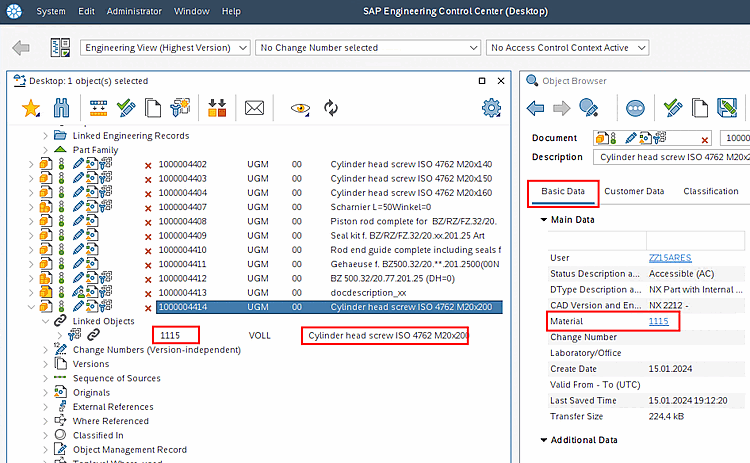This screenshot has width=750, height=463.
Task: Click the chain link icon next to 1115
Action: [93, 335]
